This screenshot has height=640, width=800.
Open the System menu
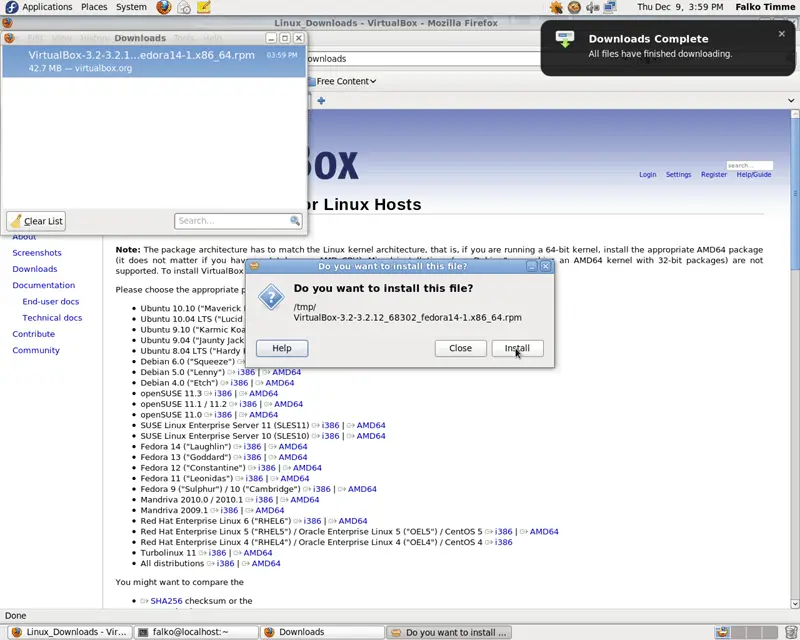point(131,7)
